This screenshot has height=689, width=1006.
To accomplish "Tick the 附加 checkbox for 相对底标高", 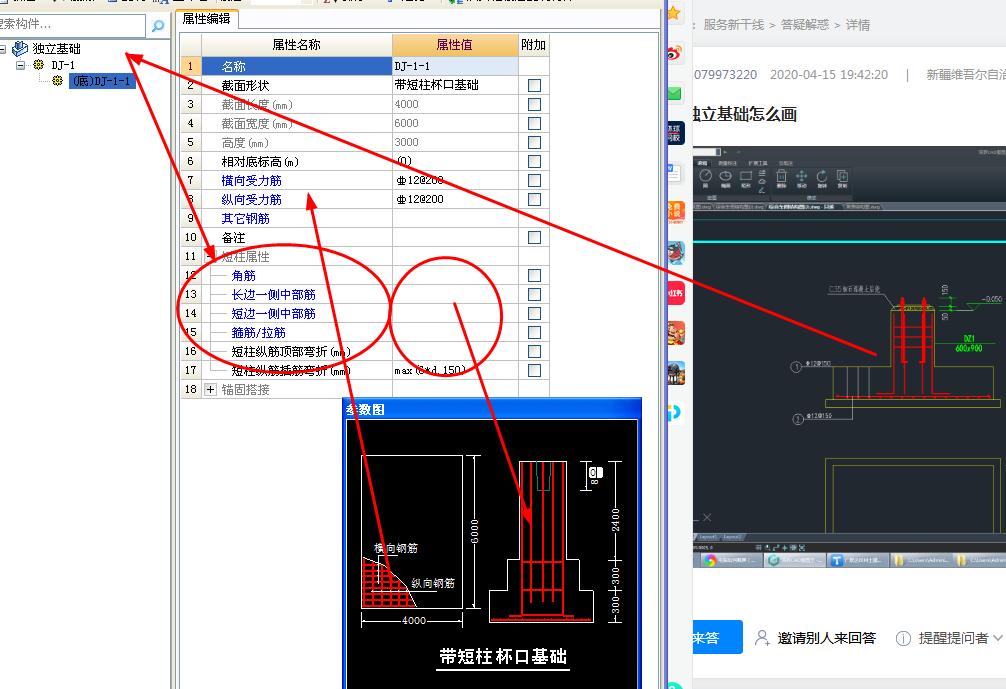I will click(534, 162).
